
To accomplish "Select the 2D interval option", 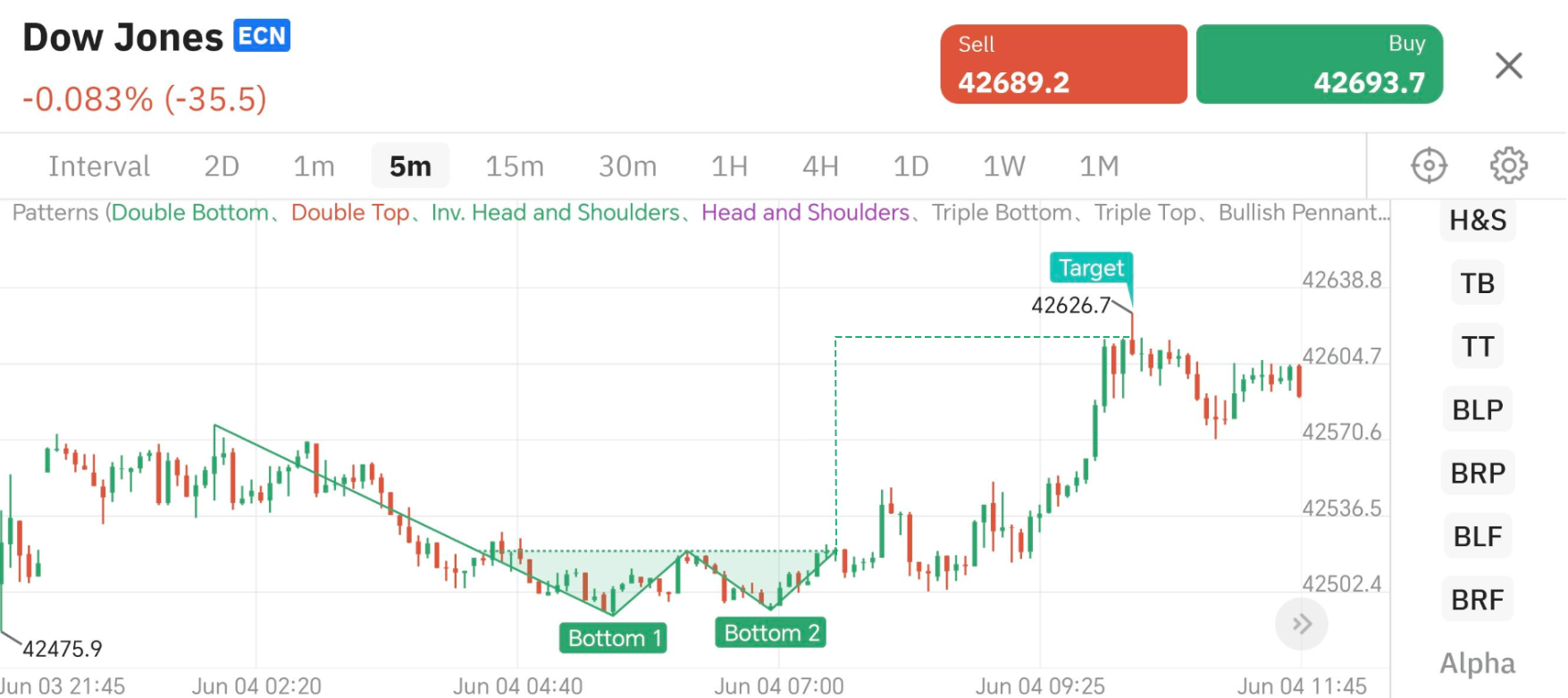I will (x=222, y=166).
